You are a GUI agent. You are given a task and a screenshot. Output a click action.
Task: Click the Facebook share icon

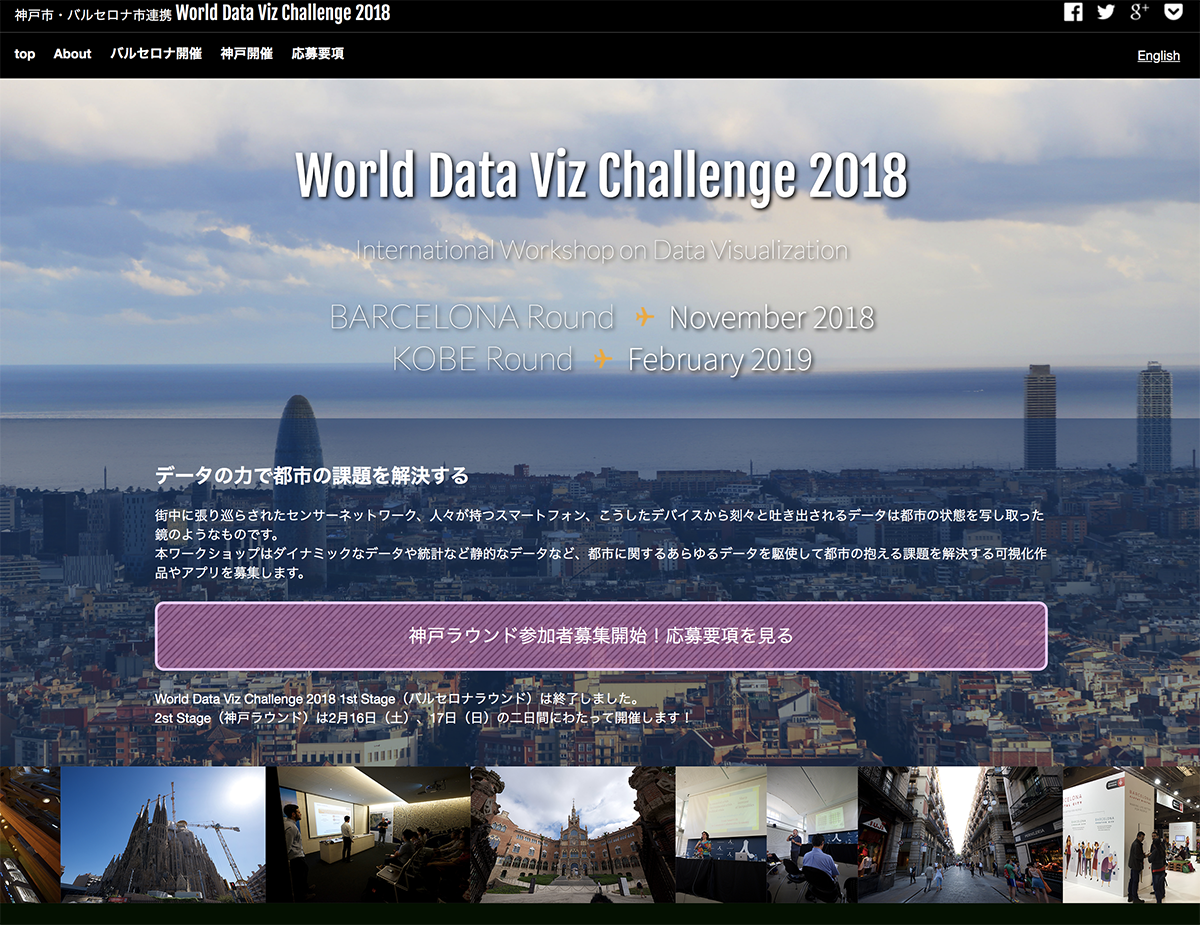pos(1073,13)
